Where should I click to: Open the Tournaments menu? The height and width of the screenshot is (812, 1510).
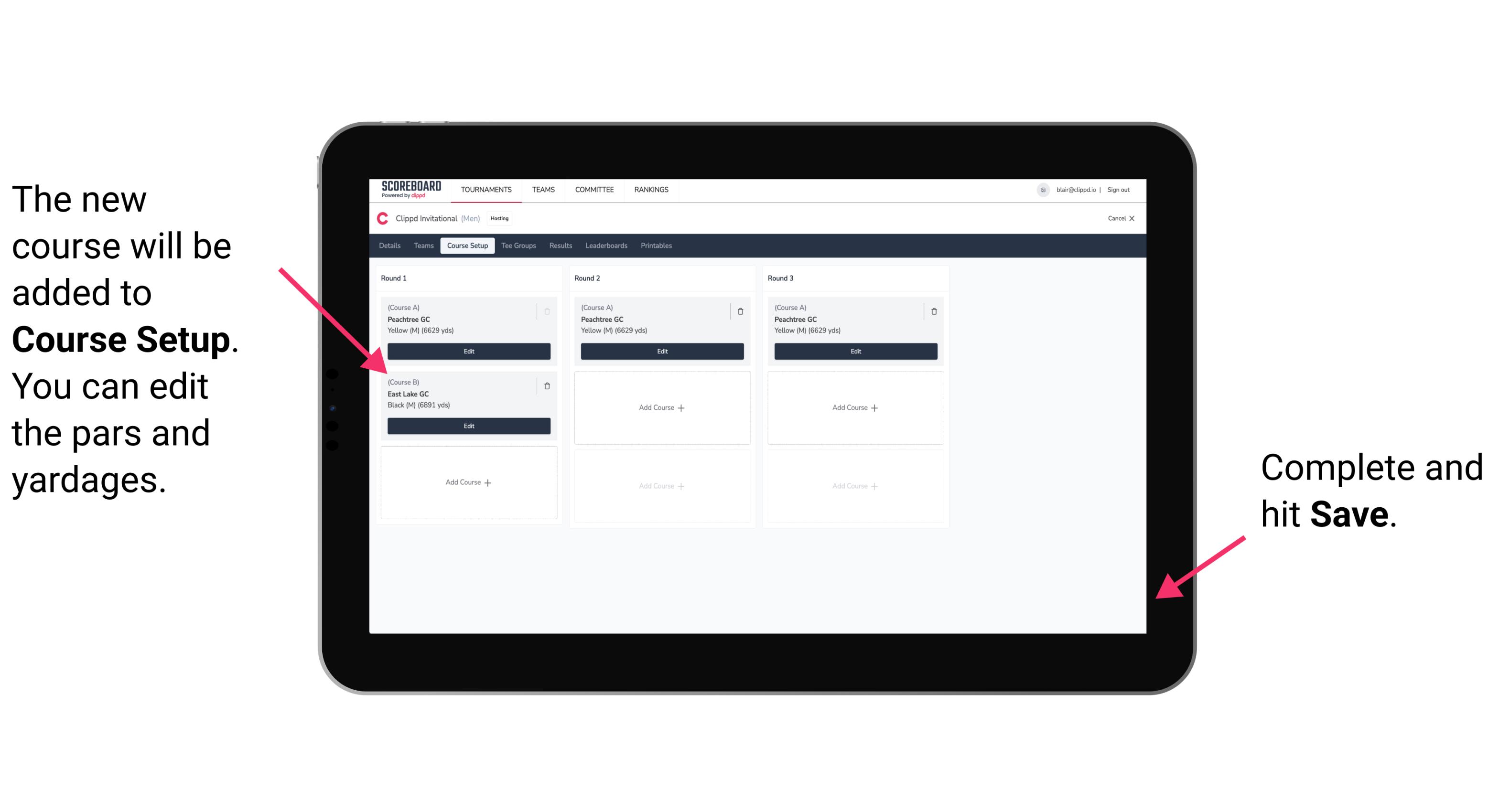487,189
